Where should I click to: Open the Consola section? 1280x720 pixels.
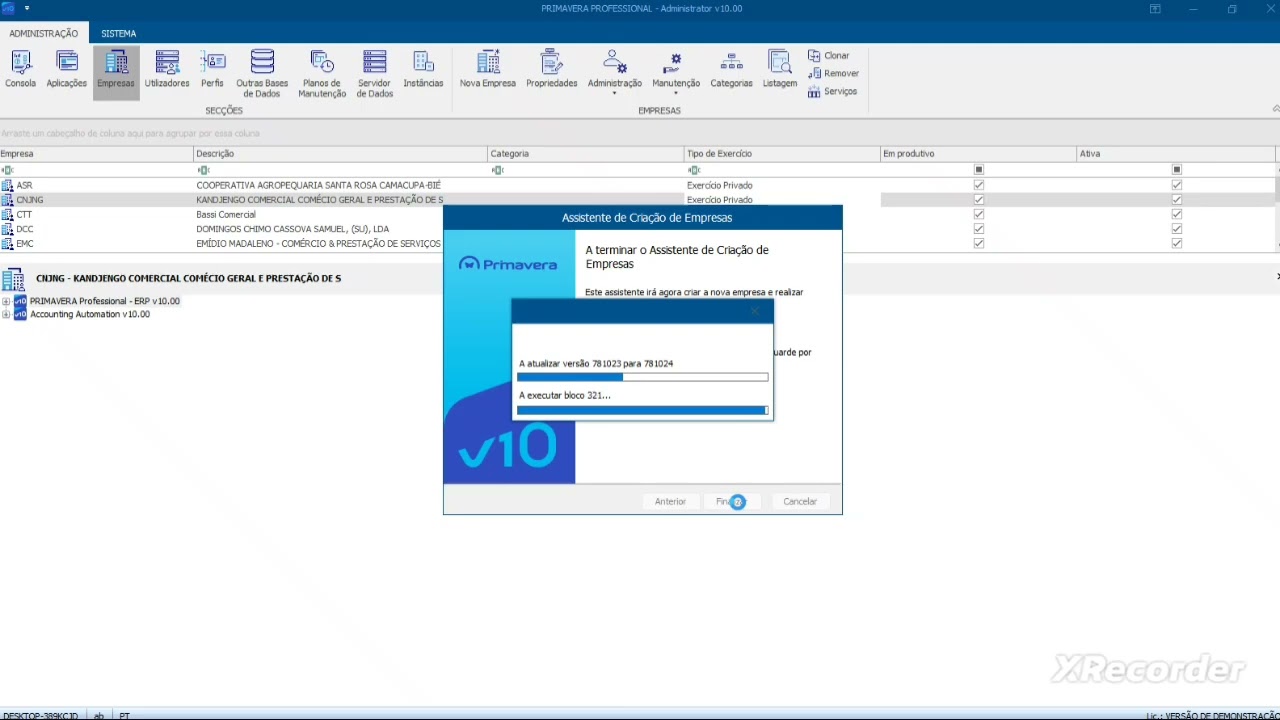coord(20,70)
